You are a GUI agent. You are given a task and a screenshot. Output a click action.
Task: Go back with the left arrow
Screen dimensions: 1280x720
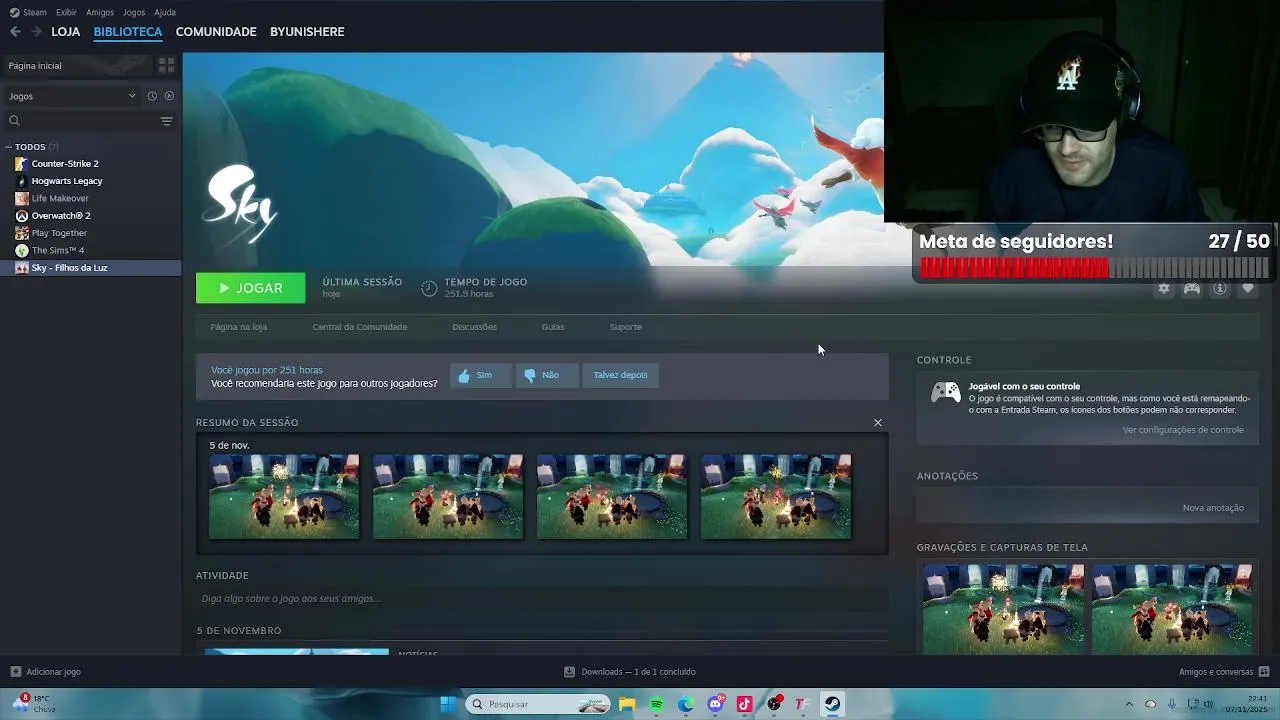15,32
